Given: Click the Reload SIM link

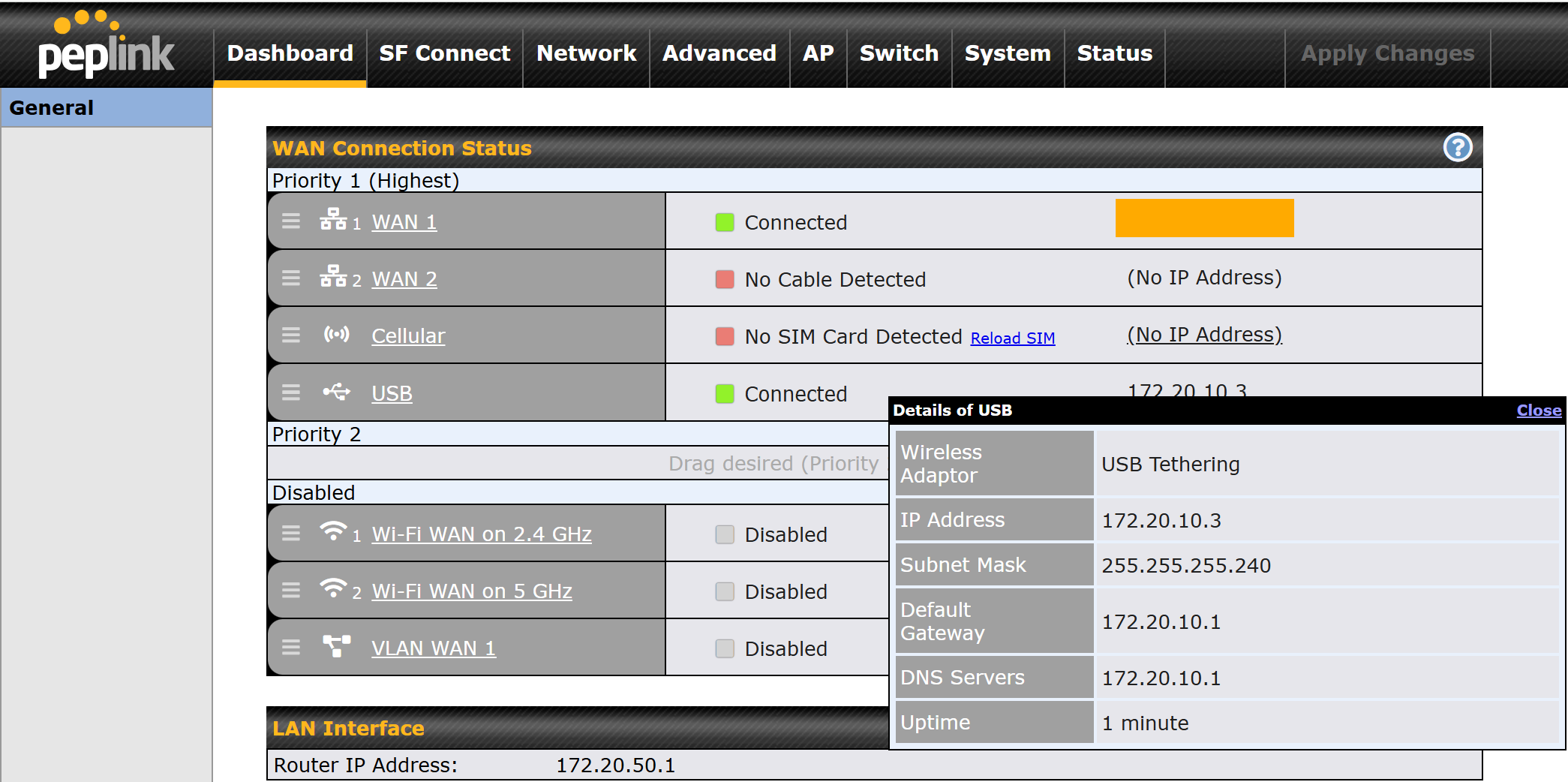Looking at the screenshot, I should [1012, 338].
